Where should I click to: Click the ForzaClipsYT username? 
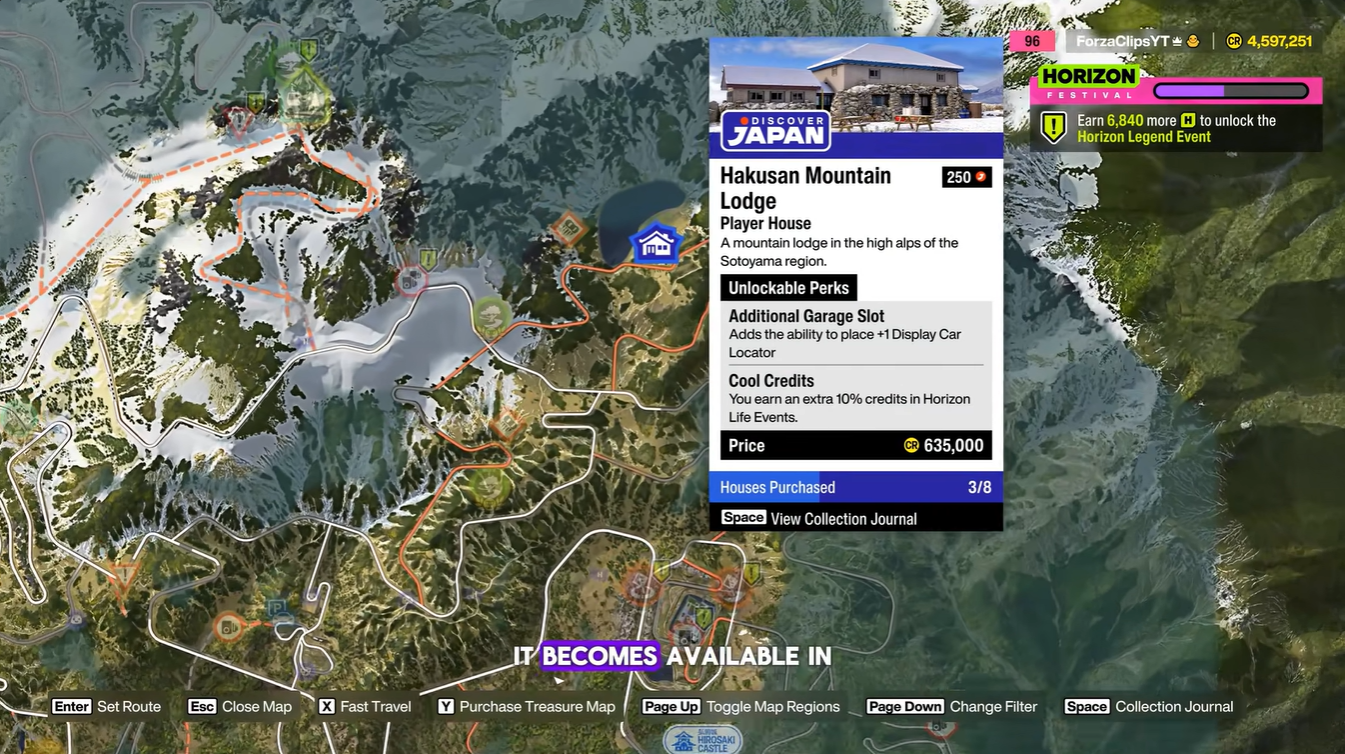pos(1122,41)
